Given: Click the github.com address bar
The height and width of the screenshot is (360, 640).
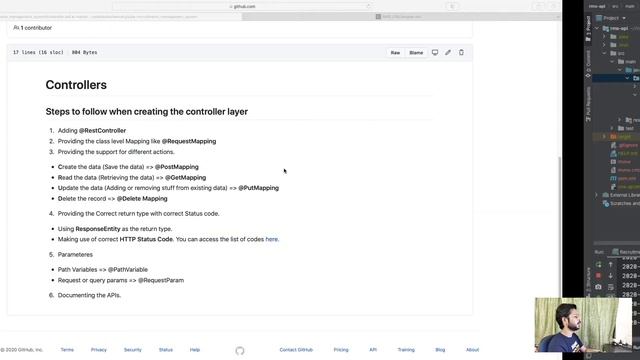Looking at the screenshot, I should 242,7.
